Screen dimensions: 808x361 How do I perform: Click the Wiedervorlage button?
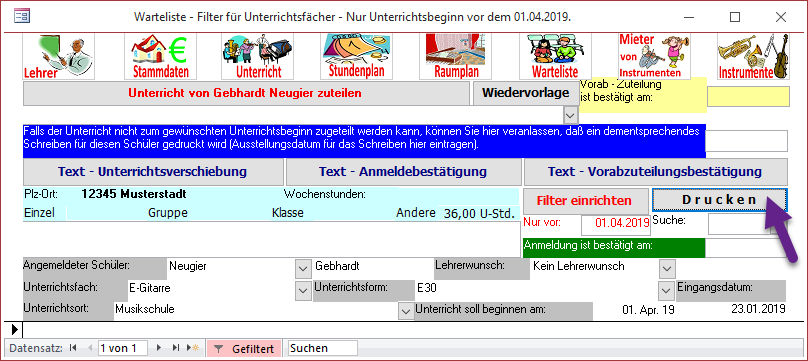click(x=526, y=93)
